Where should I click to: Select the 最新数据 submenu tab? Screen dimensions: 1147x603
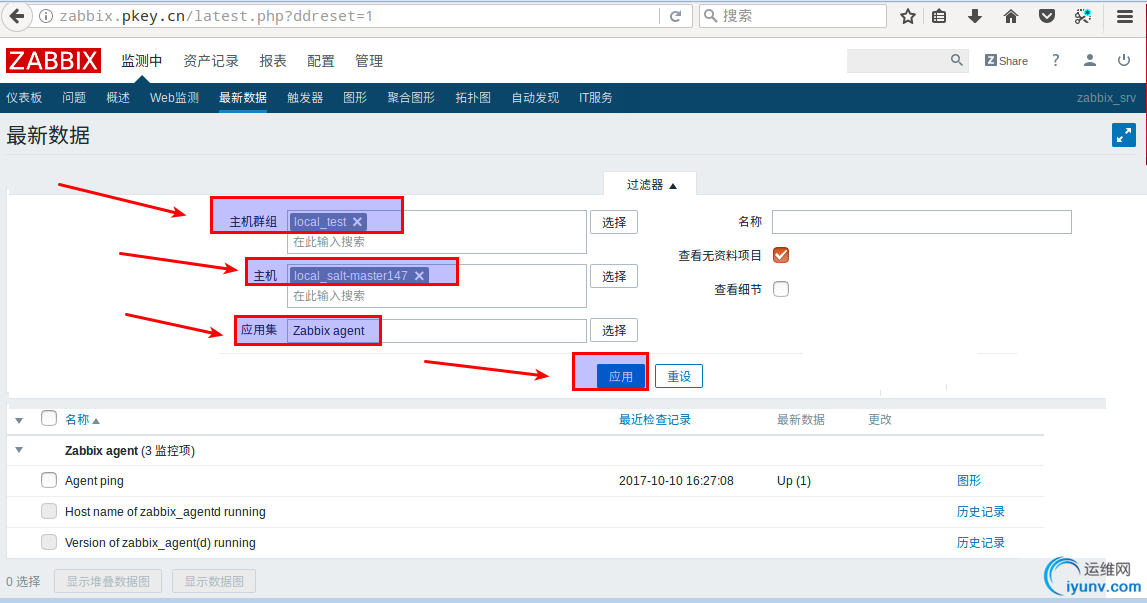click(x=243, y=97)
